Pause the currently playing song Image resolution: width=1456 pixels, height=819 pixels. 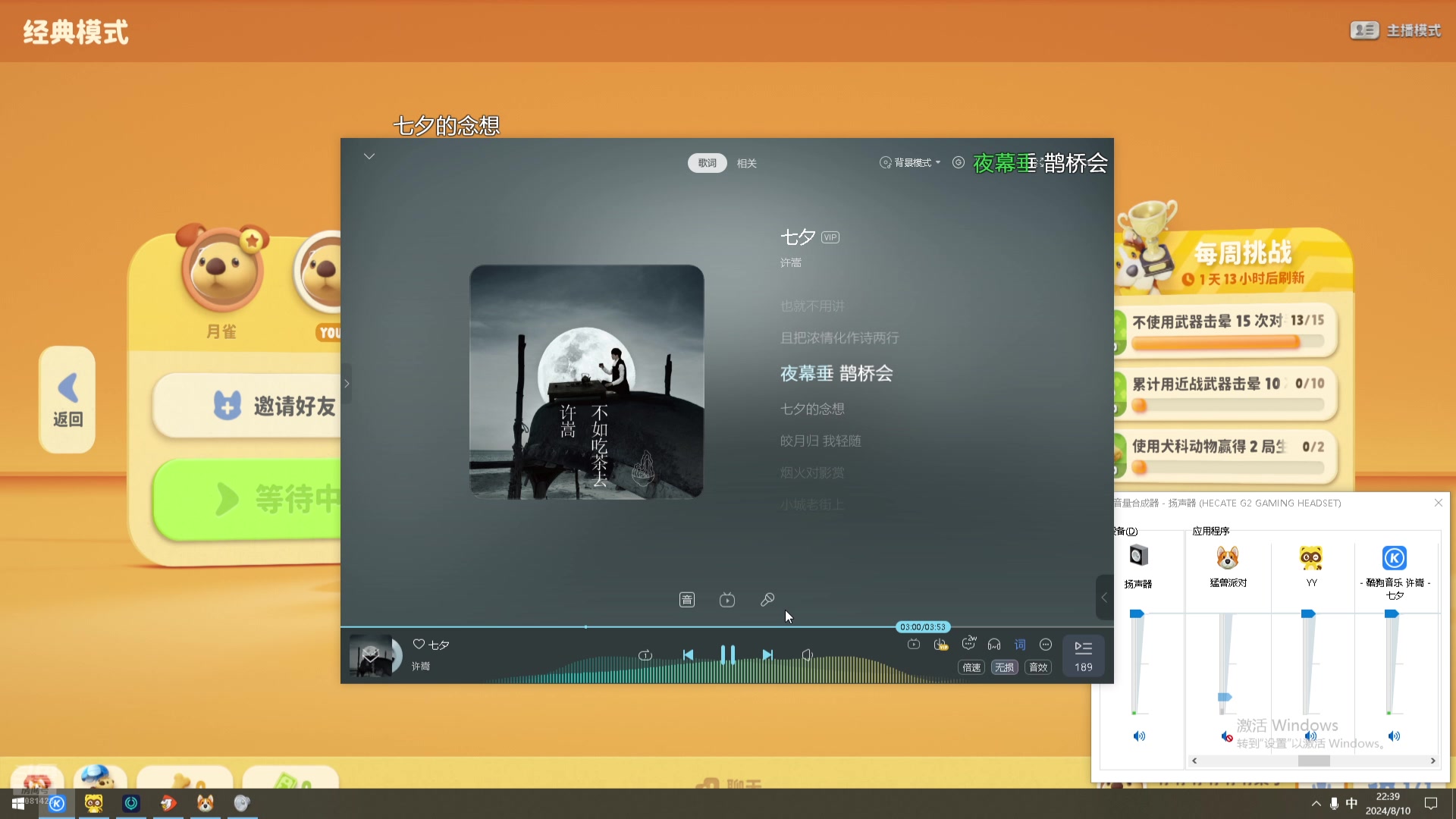point(727,654)
